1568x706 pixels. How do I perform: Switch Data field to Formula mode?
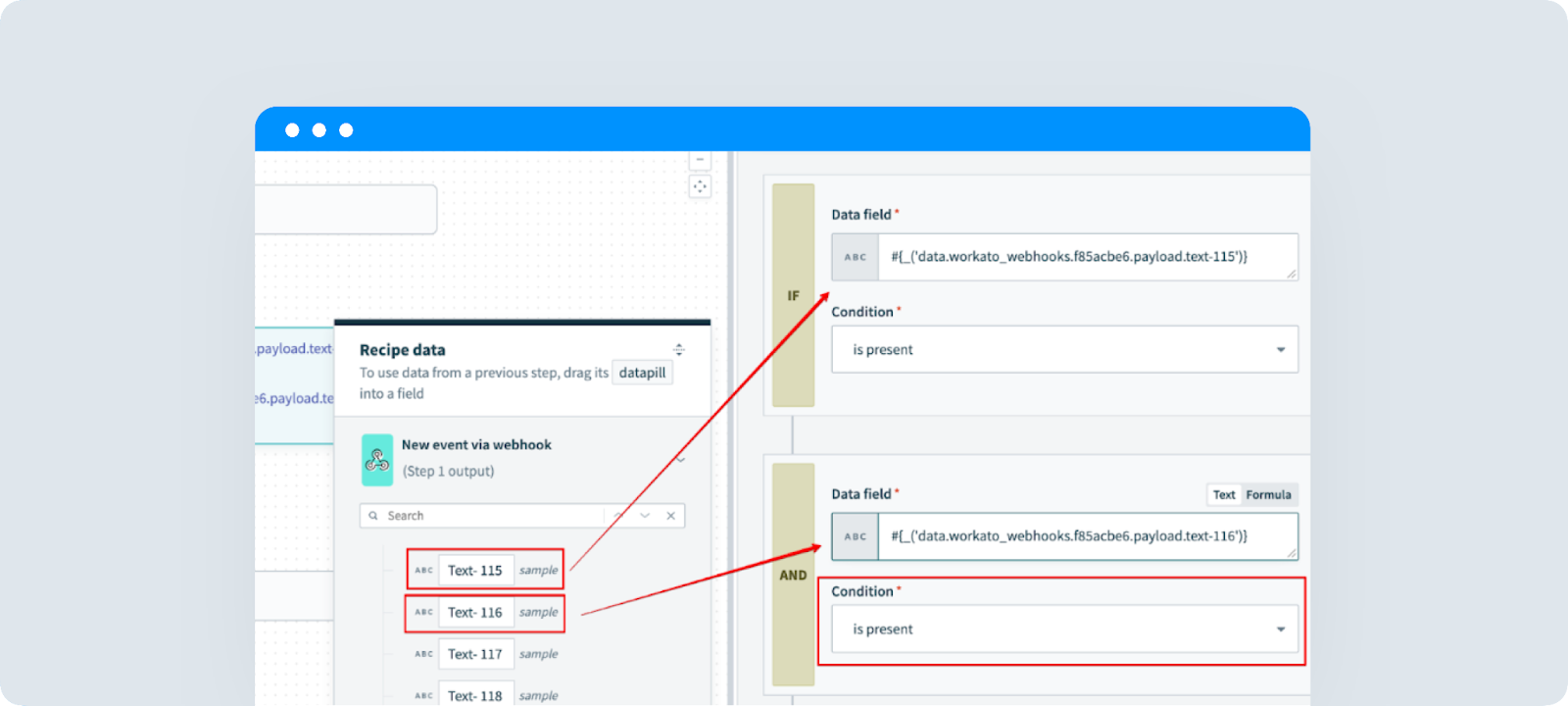click(x=1269, y=495)
